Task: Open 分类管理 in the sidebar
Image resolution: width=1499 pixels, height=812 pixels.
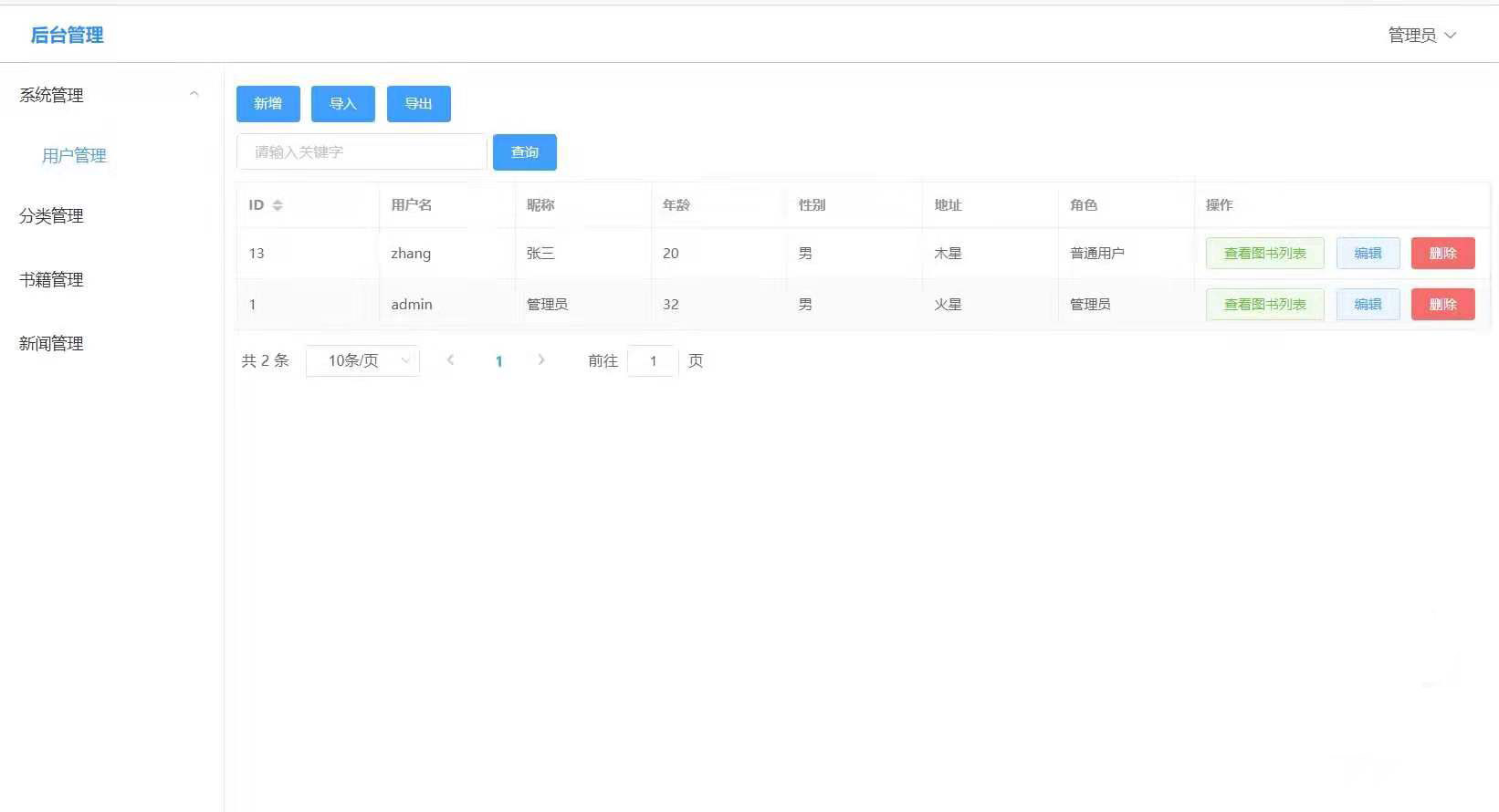Action: (51, 216)
